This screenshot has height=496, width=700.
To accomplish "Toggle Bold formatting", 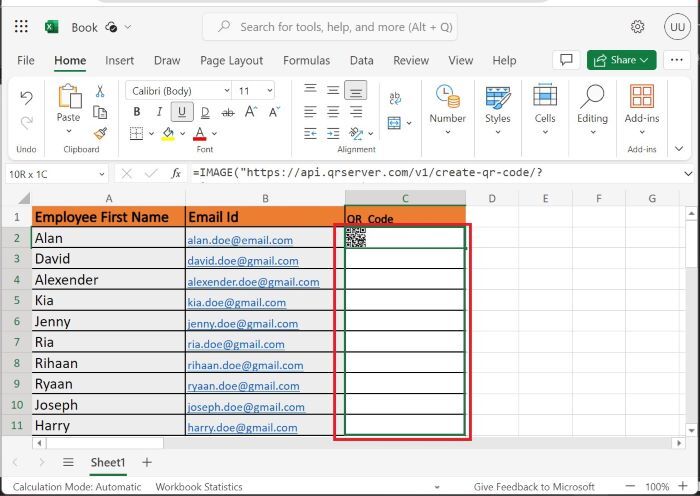I will [137, 112].
